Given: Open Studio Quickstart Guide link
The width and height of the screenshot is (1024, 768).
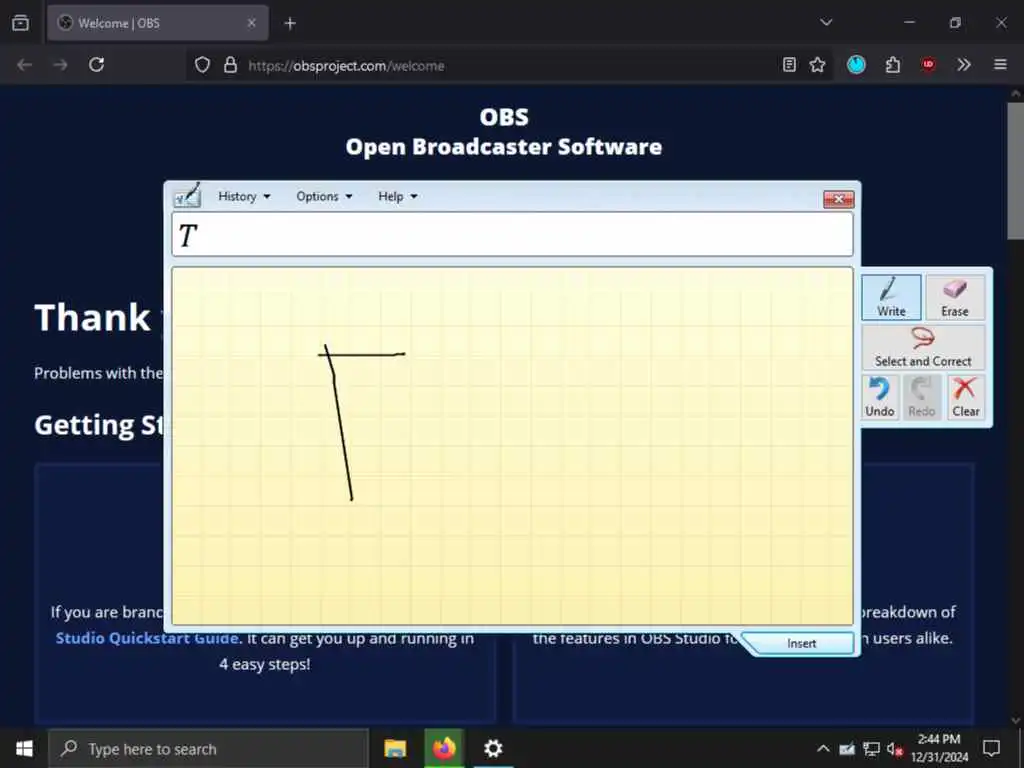Looking at the screenshot, I should pyautogui.click(x=147, y=638).
